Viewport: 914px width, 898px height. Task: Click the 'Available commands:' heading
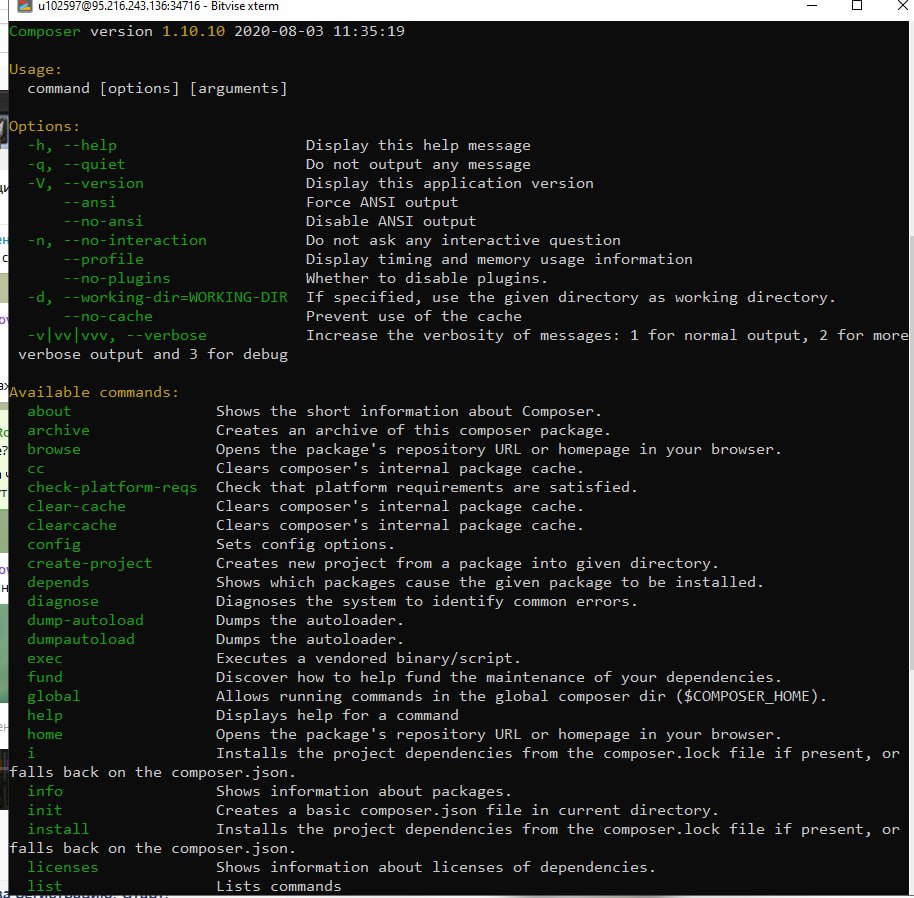tap(94, 393)
